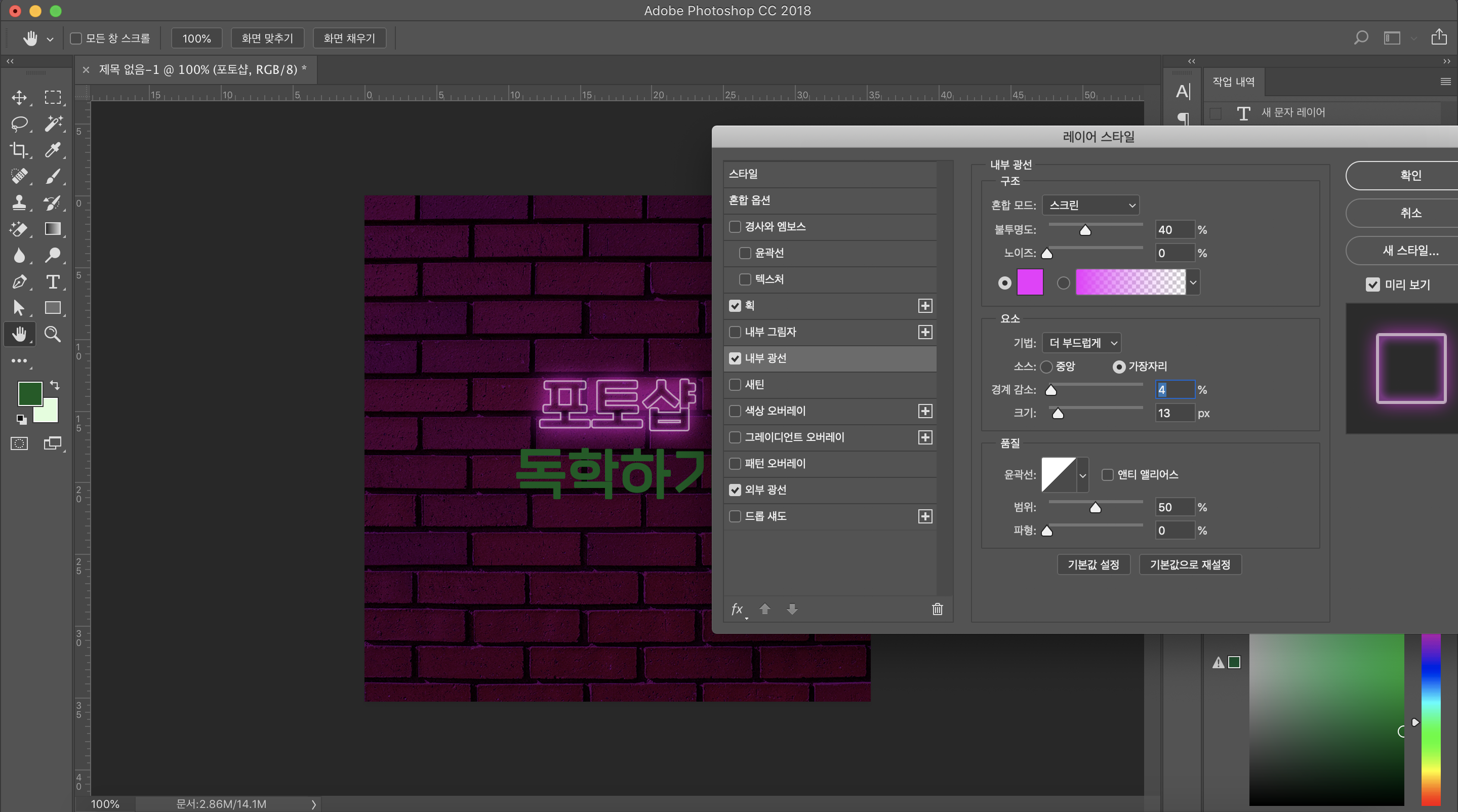Viewport: 1458px width, 812px height.
Task: Select the Horizontal Type tool
Action: click(x=53, y=281)
